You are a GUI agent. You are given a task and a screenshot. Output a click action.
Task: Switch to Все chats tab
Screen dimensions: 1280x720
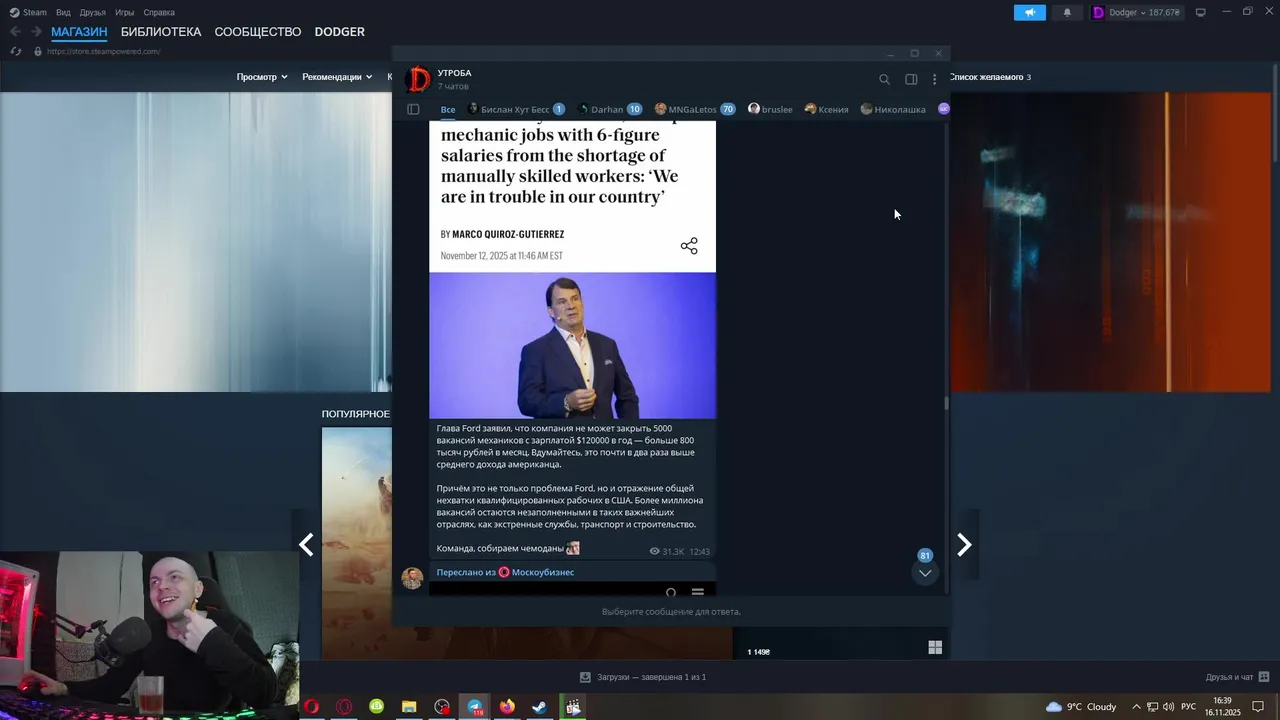coord(448,109)
